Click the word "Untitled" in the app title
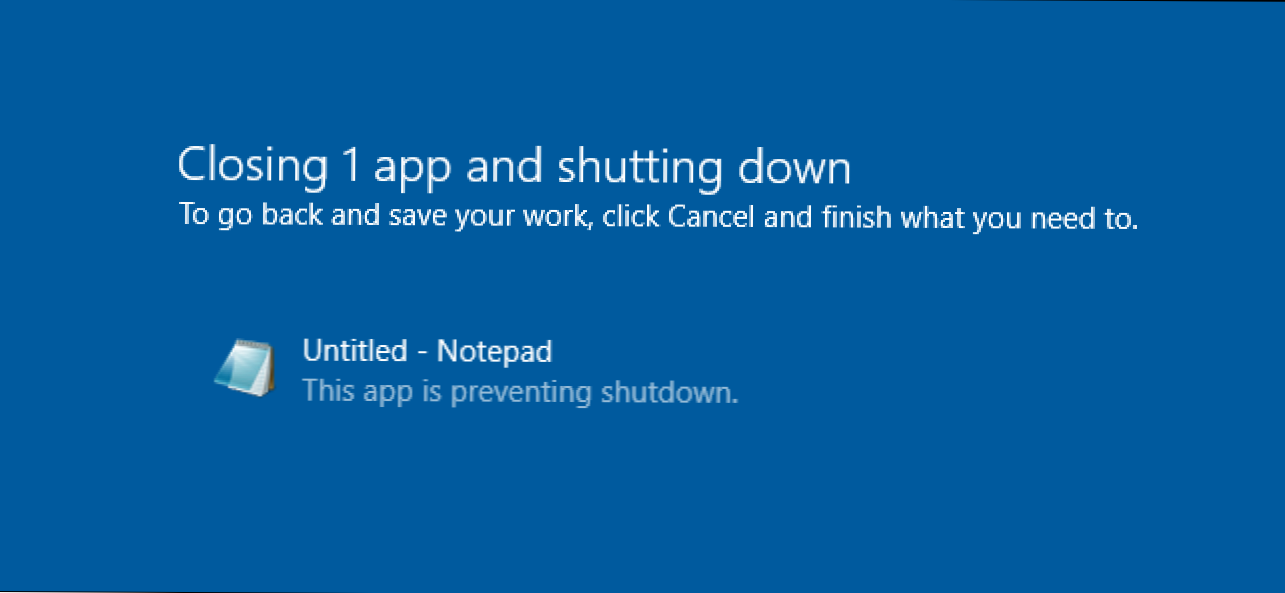 click(355, 351)
